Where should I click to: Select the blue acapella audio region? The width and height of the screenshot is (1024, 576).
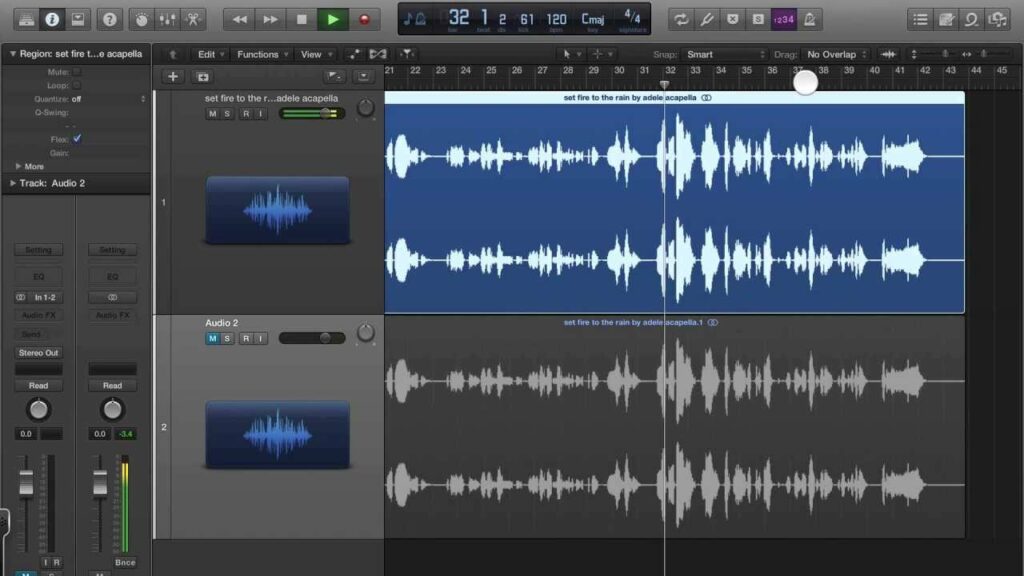click(x=675, y=202)
